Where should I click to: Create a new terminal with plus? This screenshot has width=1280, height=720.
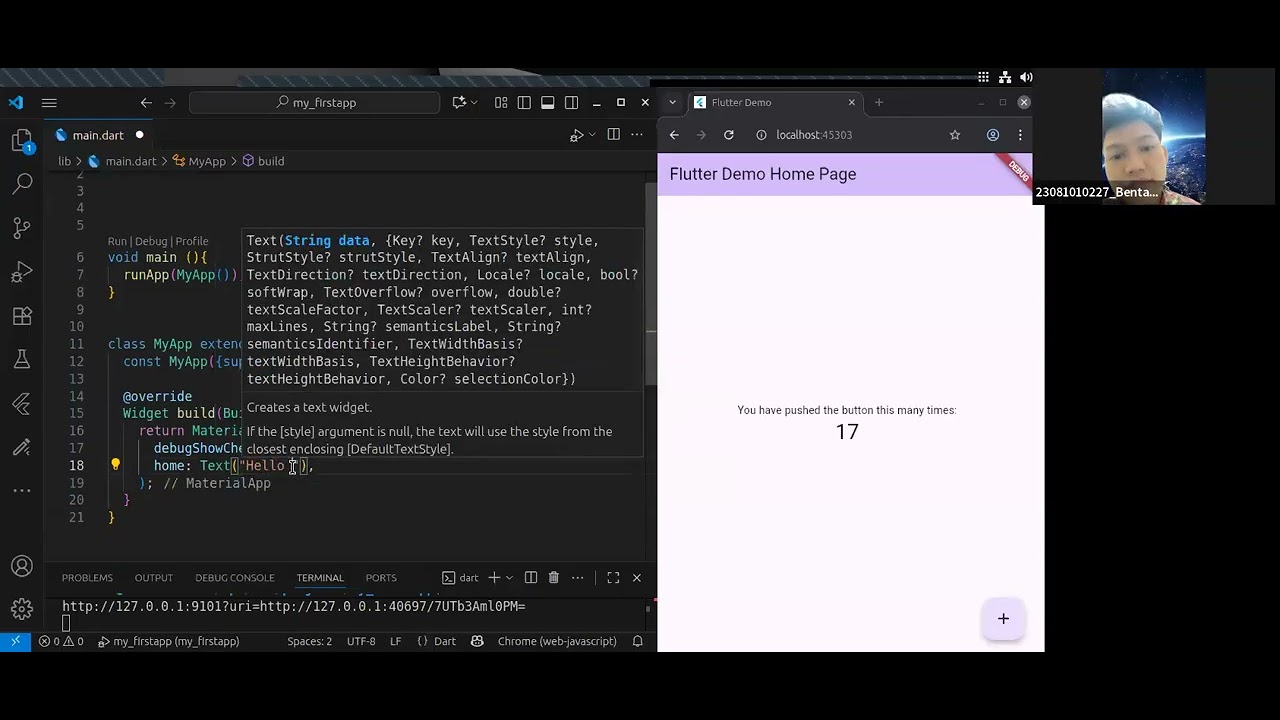(493, 578)
